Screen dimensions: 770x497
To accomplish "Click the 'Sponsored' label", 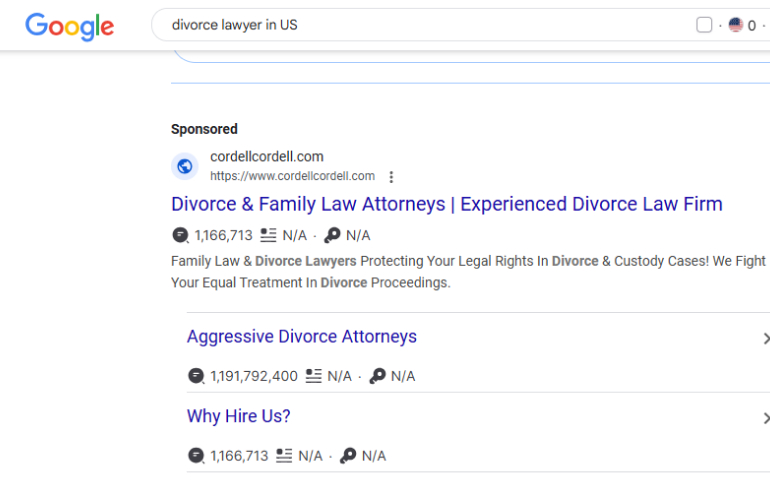I will click(x=204, y=129).
